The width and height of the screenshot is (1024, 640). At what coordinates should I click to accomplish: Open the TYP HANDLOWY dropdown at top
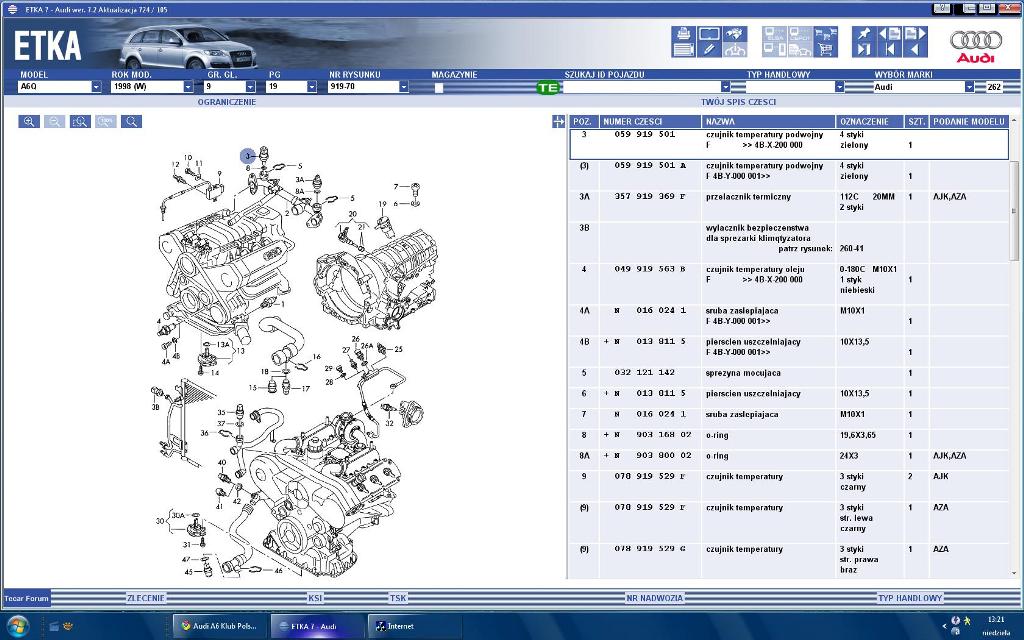(x=839, y=87)
